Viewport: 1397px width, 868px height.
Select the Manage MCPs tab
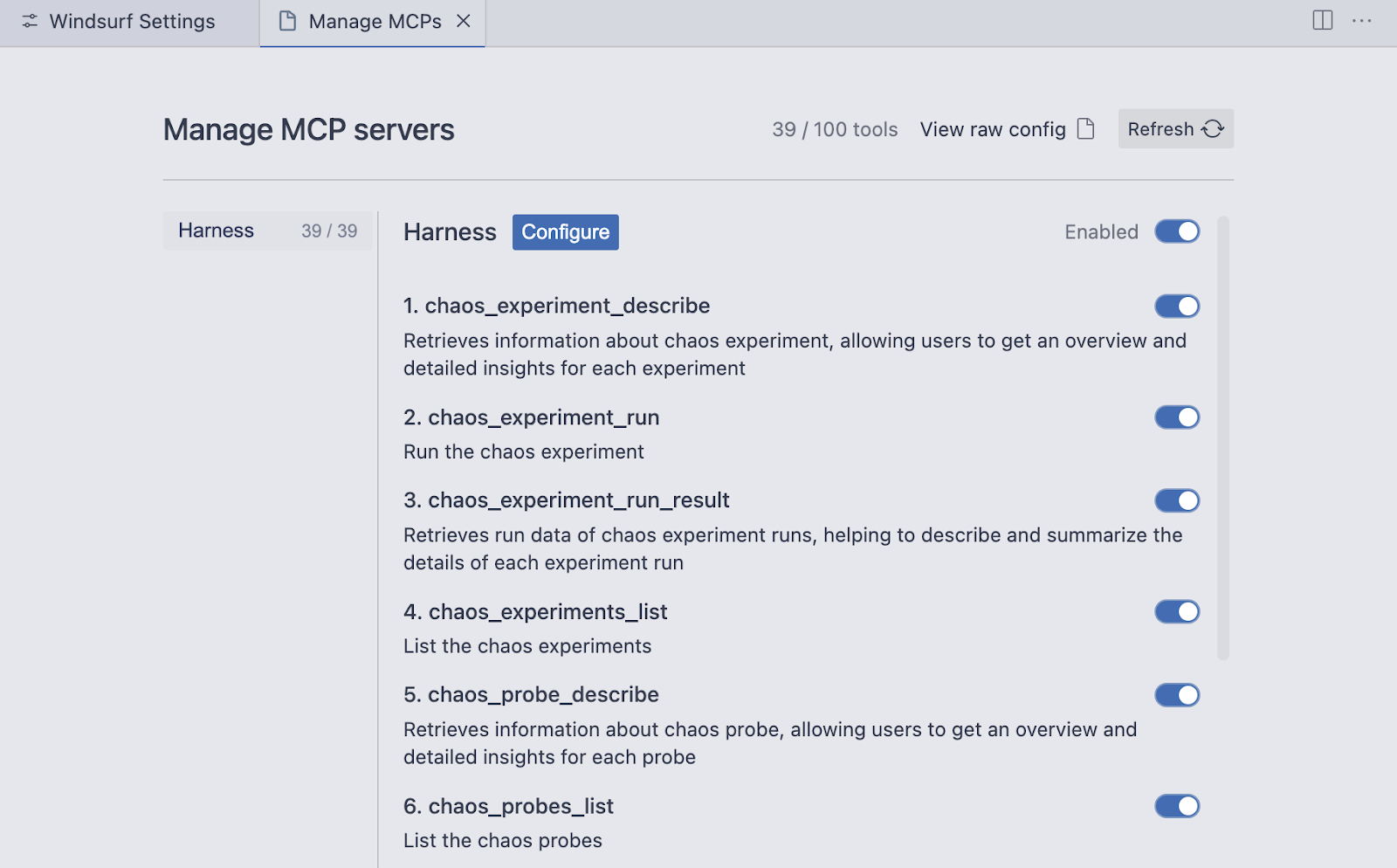pyautogui.click(x=373, y=23)
